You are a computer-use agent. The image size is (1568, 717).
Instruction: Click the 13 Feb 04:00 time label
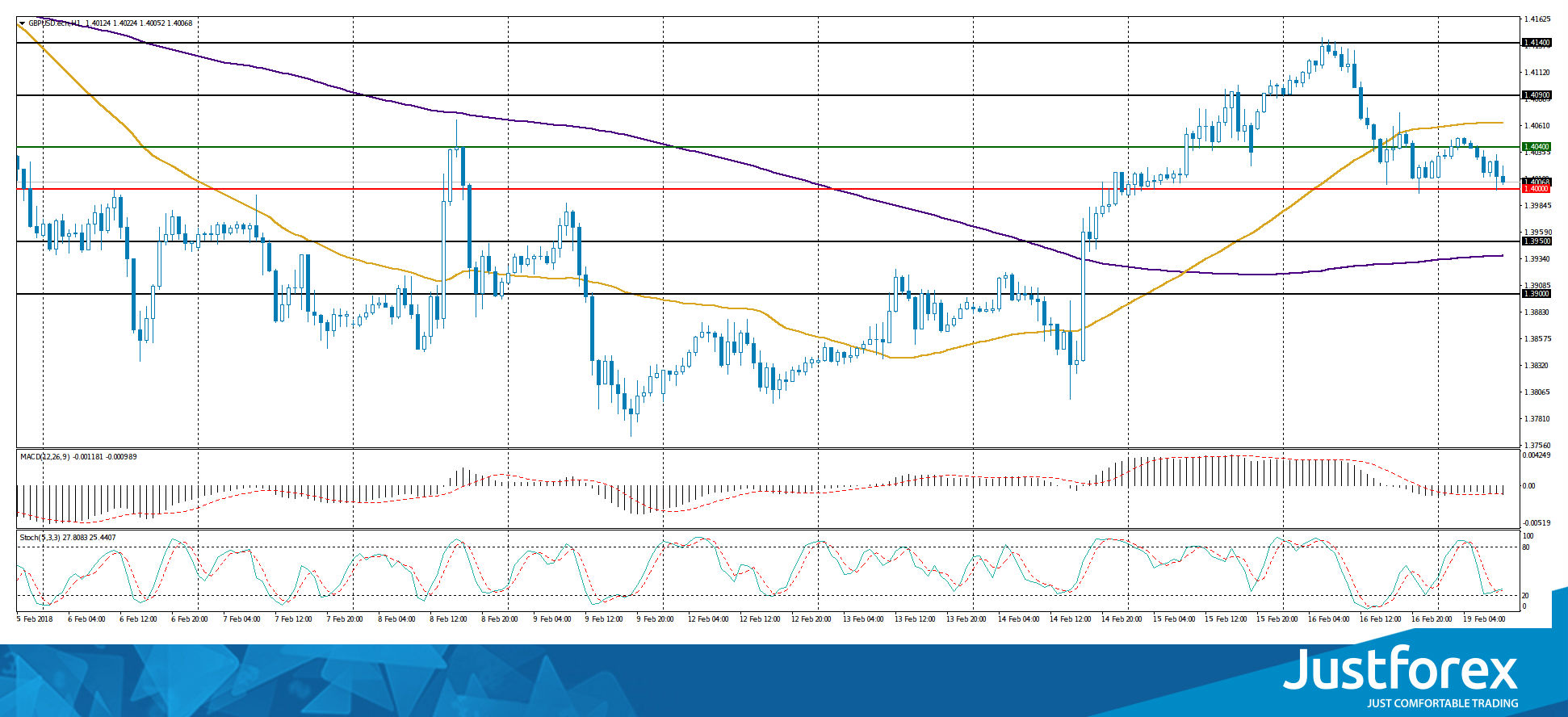863,619
